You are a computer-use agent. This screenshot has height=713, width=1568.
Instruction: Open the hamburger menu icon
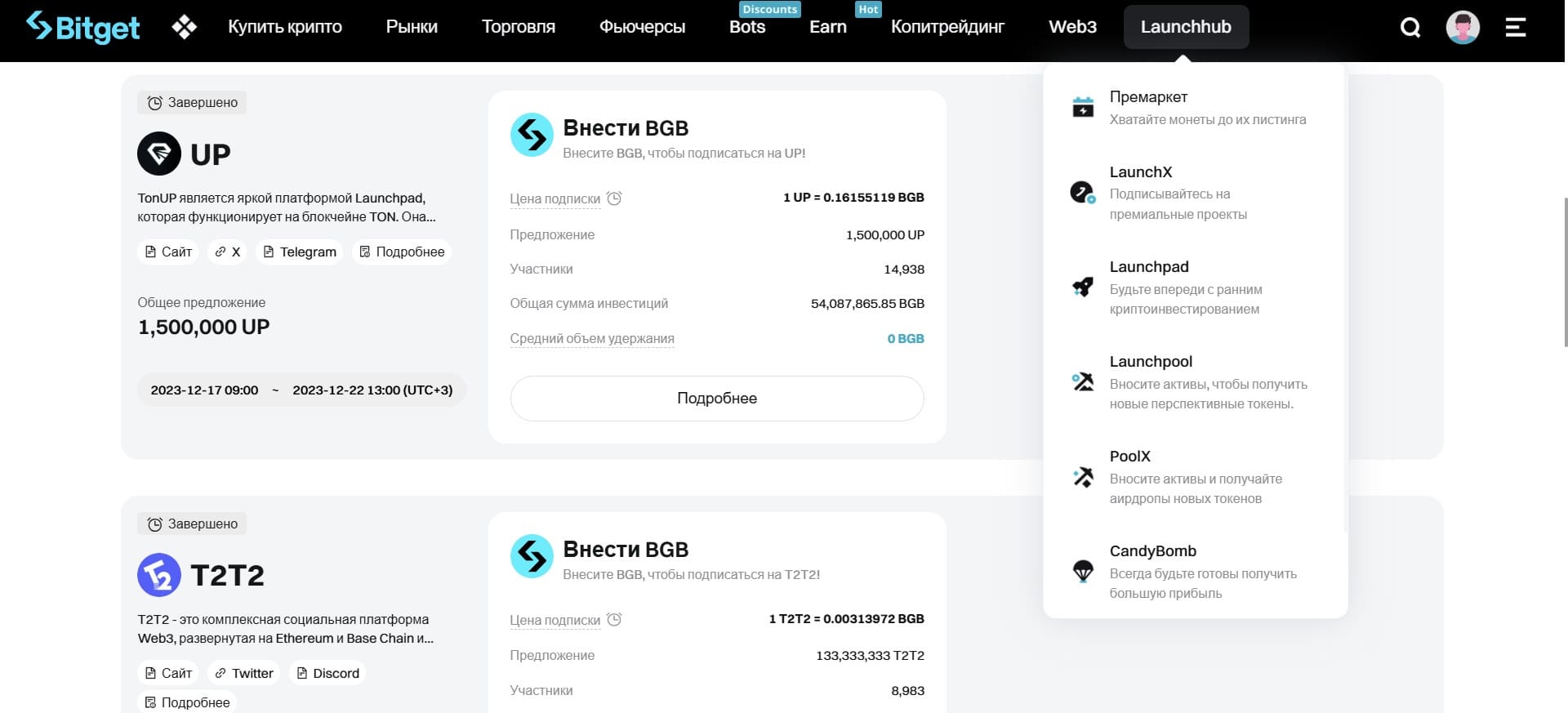coord(1516,28)
